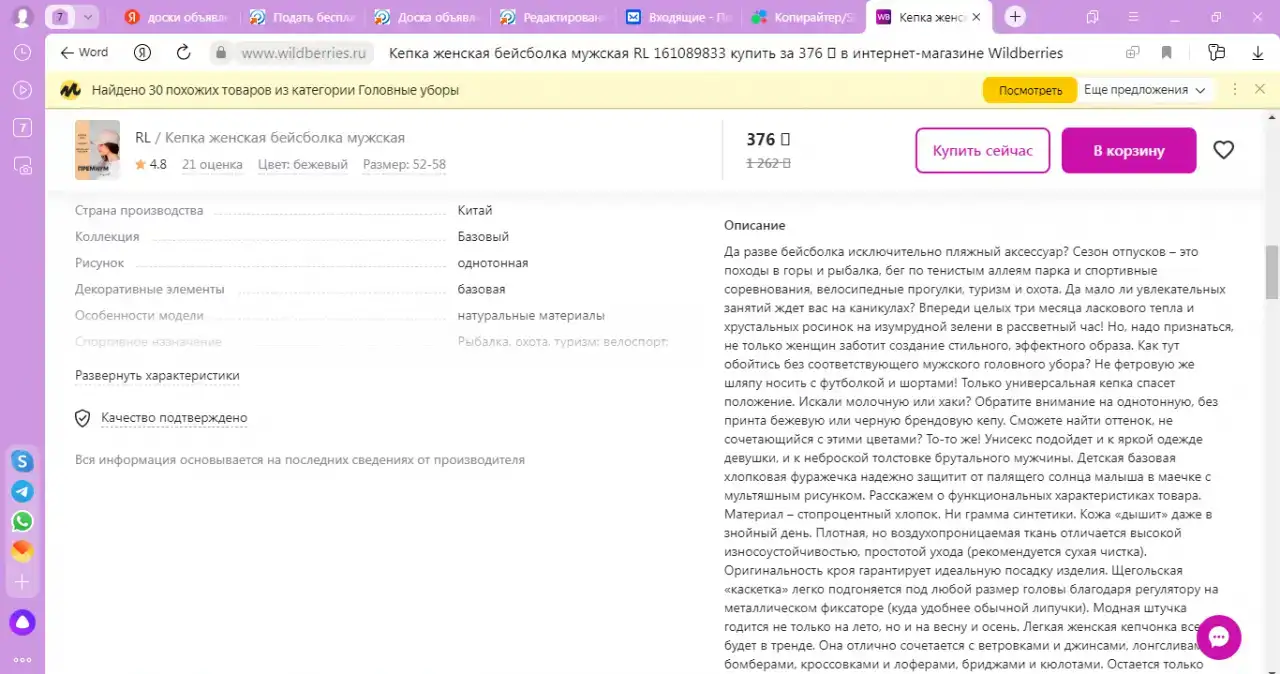Open Telegram from the sidebar
Screen dimensions: 1280x674
coord(22,491)
